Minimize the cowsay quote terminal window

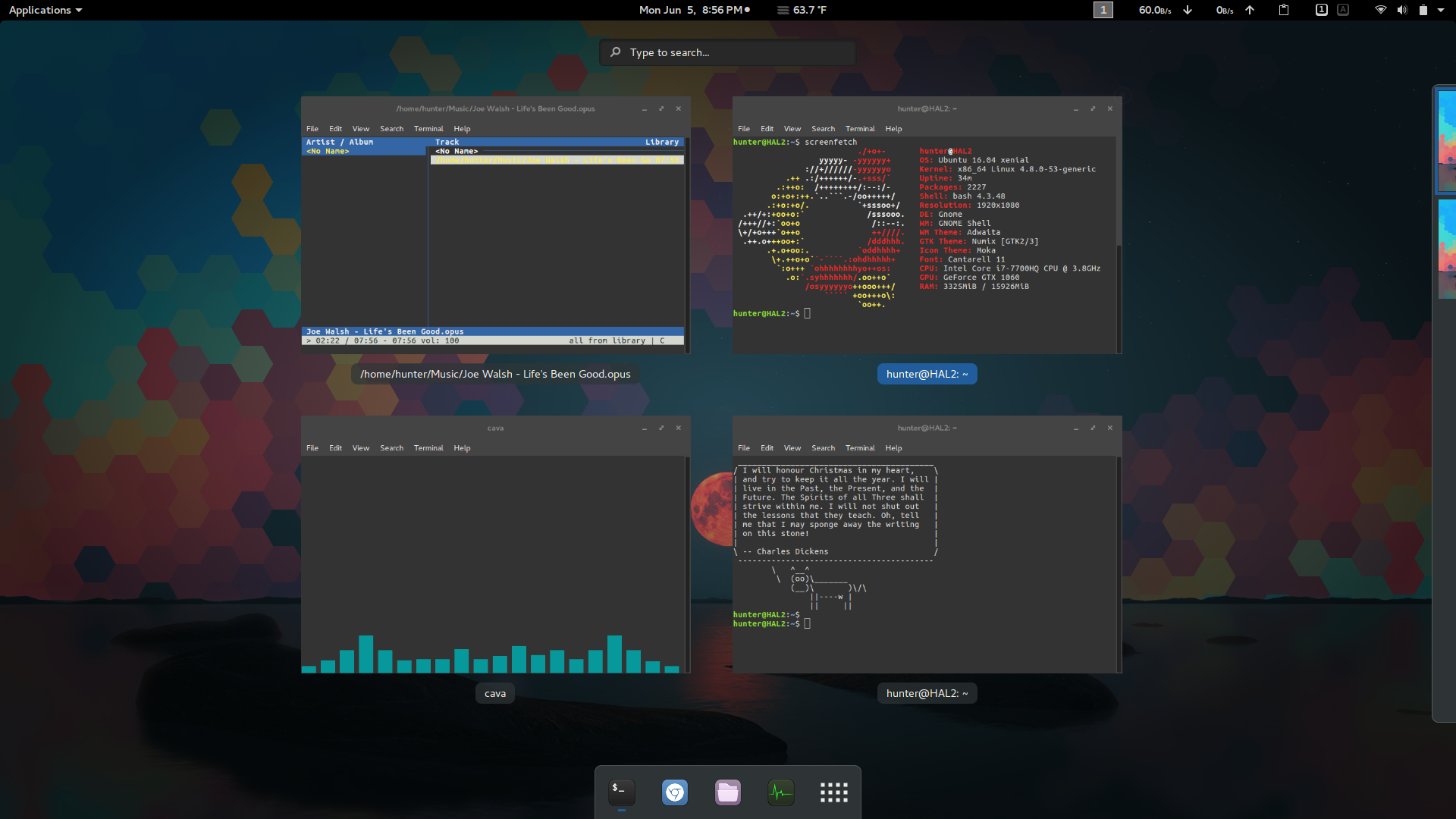[1076, 428]
